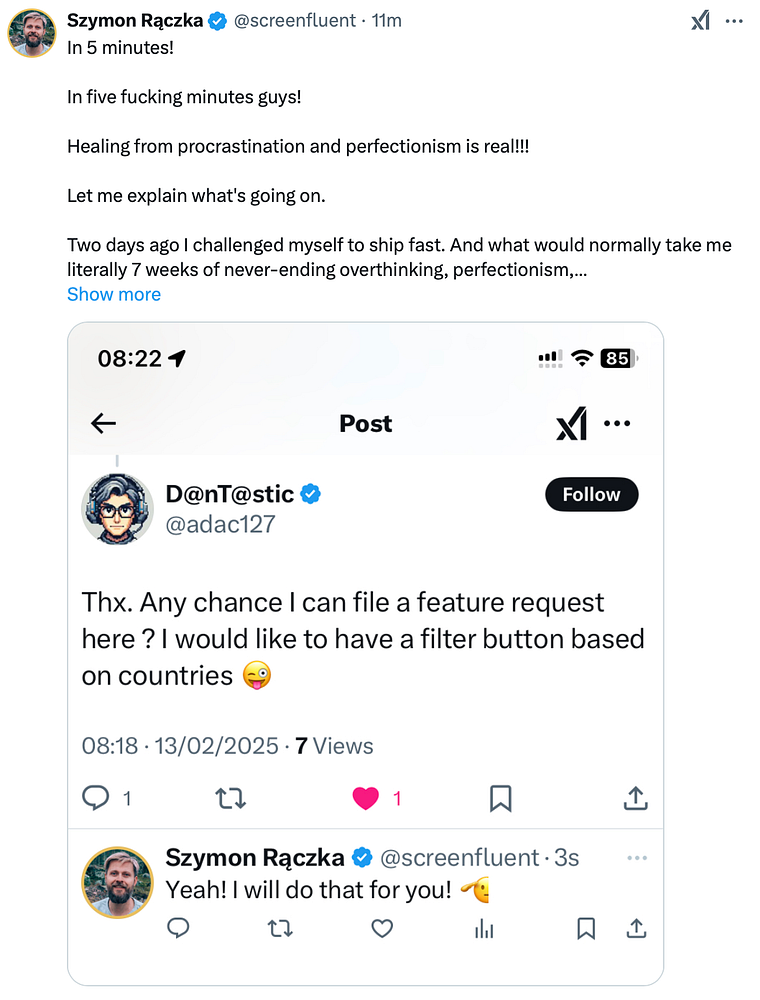Expand the post with Show more
This screenshot has width=760, height=1000.
[114, 294]
